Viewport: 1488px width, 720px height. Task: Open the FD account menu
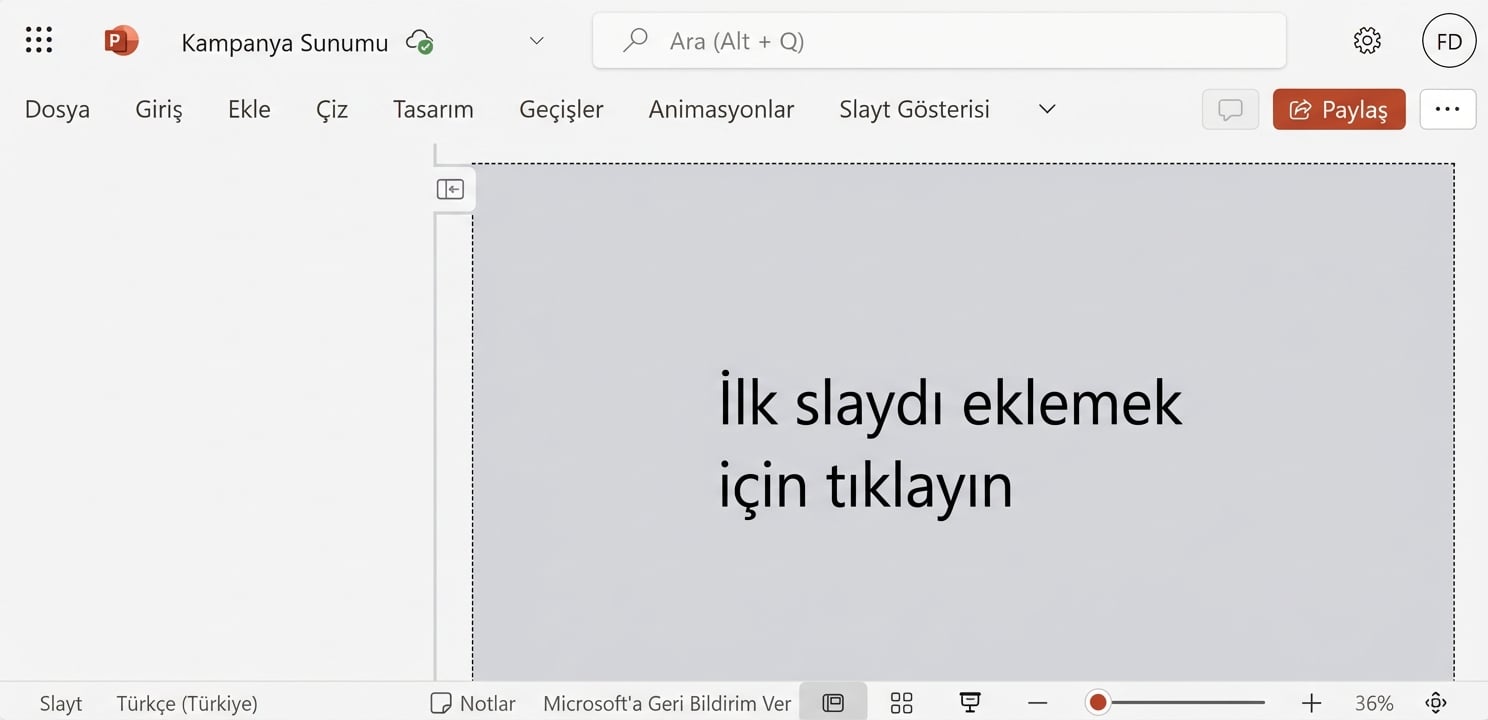1449,40
